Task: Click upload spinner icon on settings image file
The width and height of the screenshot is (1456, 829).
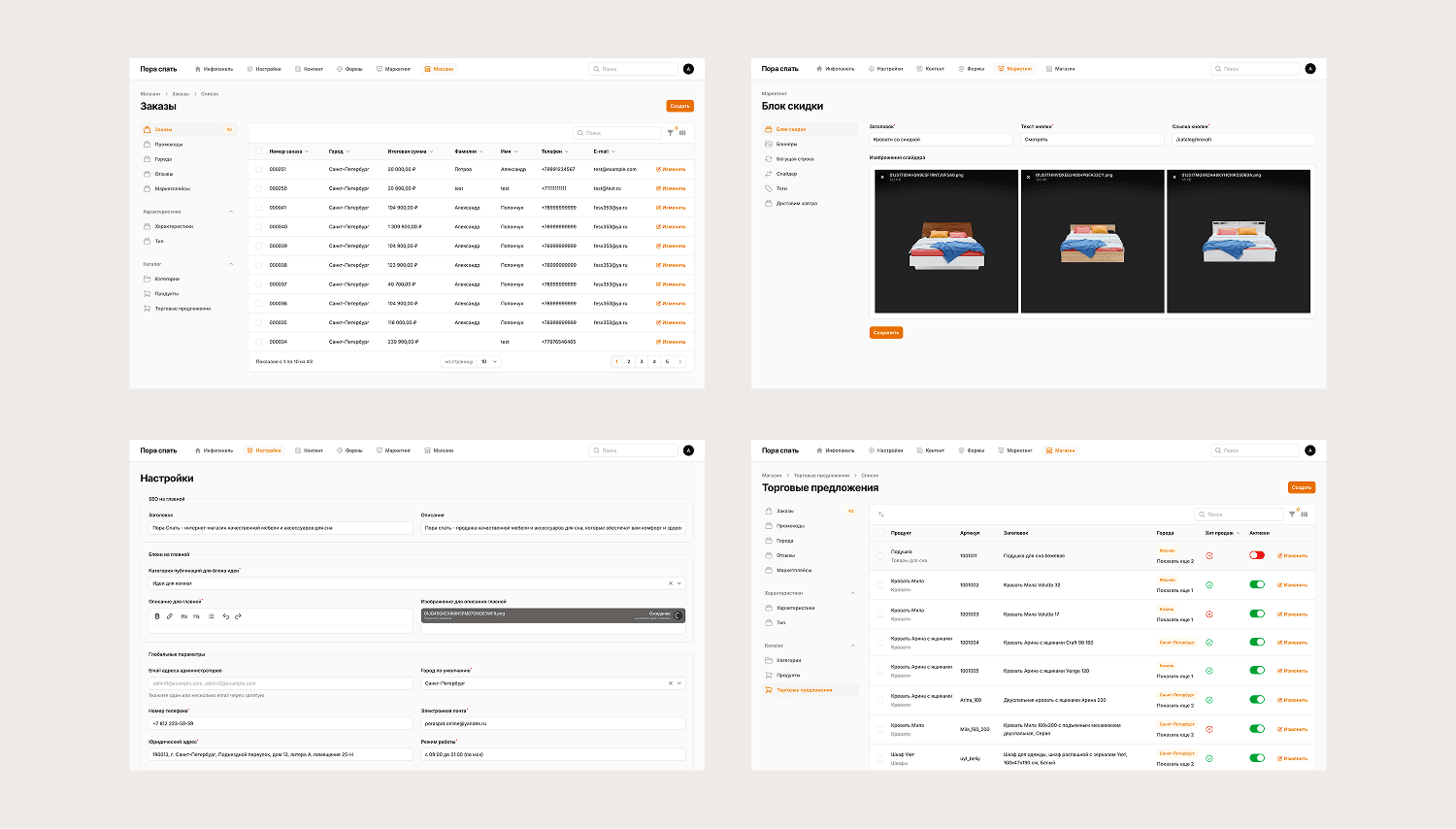Action: 678,615
